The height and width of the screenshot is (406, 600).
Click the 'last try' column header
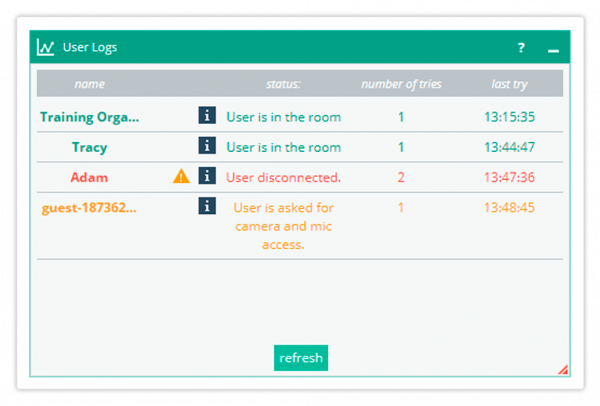click(509, 84)
